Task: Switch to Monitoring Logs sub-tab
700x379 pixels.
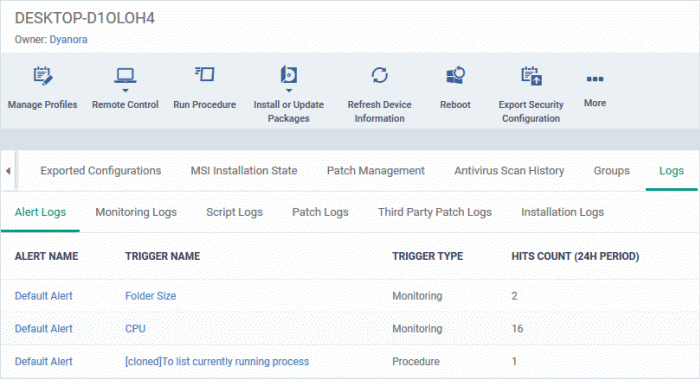Action: click(136, 212)
